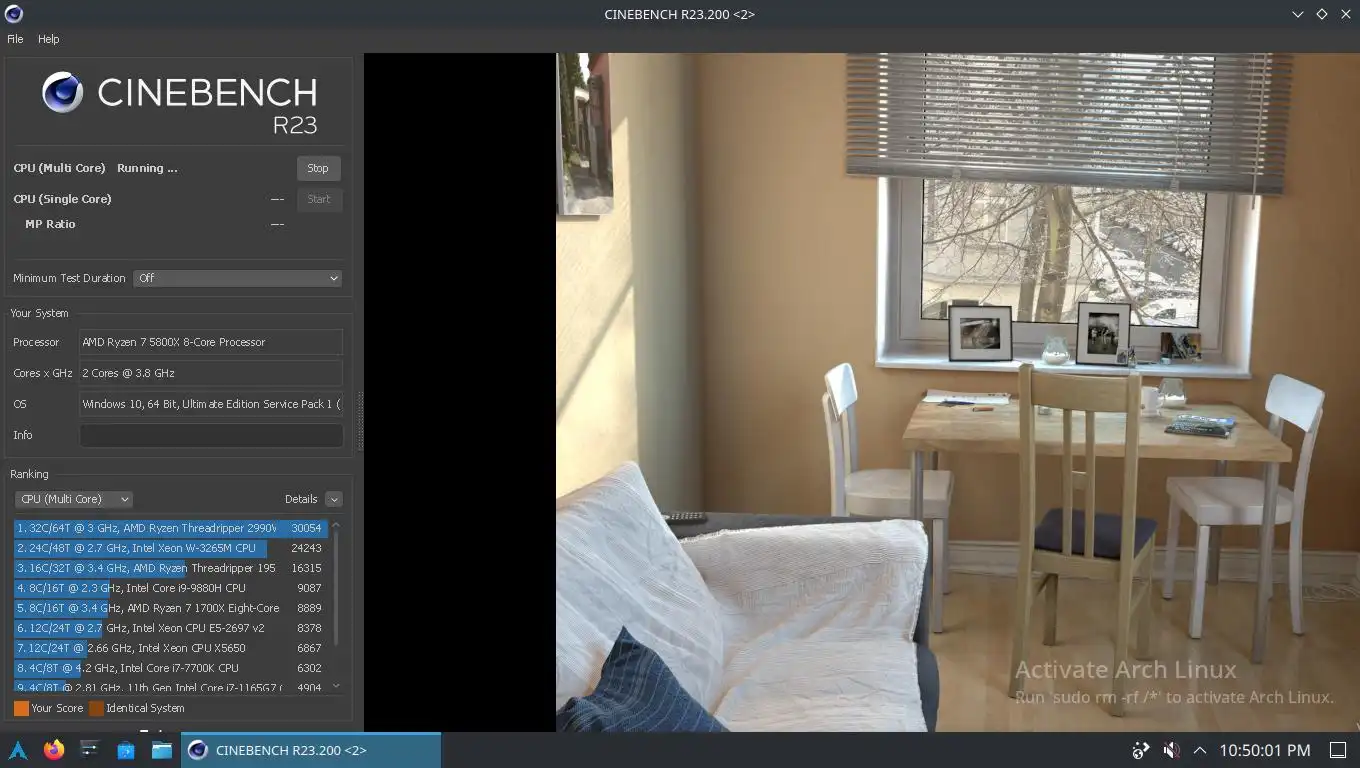This screenshot has height=768, width=1360.
Task: Click the muted volume tray icon
Action: coord(1171,750)
